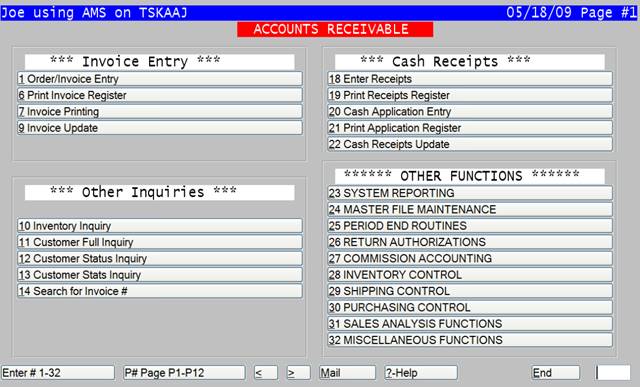Go to previous page with < button
The height and width of the screenshot is (387, 640).
pos(266,373)
